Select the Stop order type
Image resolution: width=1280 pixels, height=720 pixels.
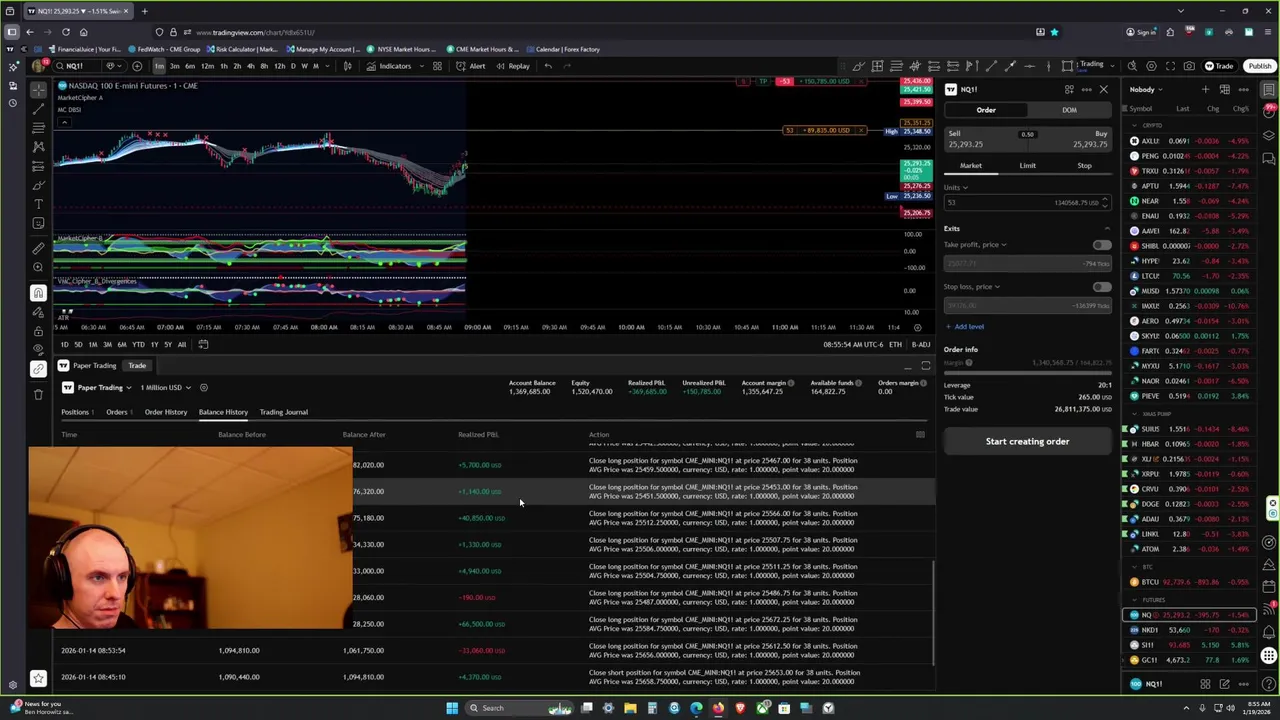(1084, 166)
